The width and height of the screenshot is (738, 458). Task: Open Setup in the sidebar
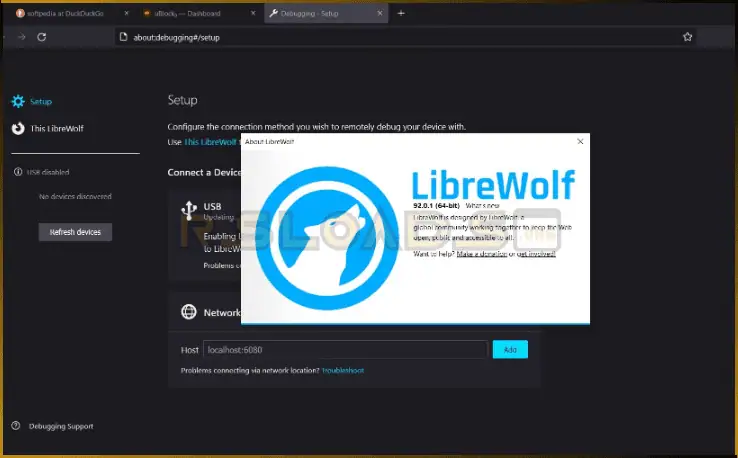41,101
